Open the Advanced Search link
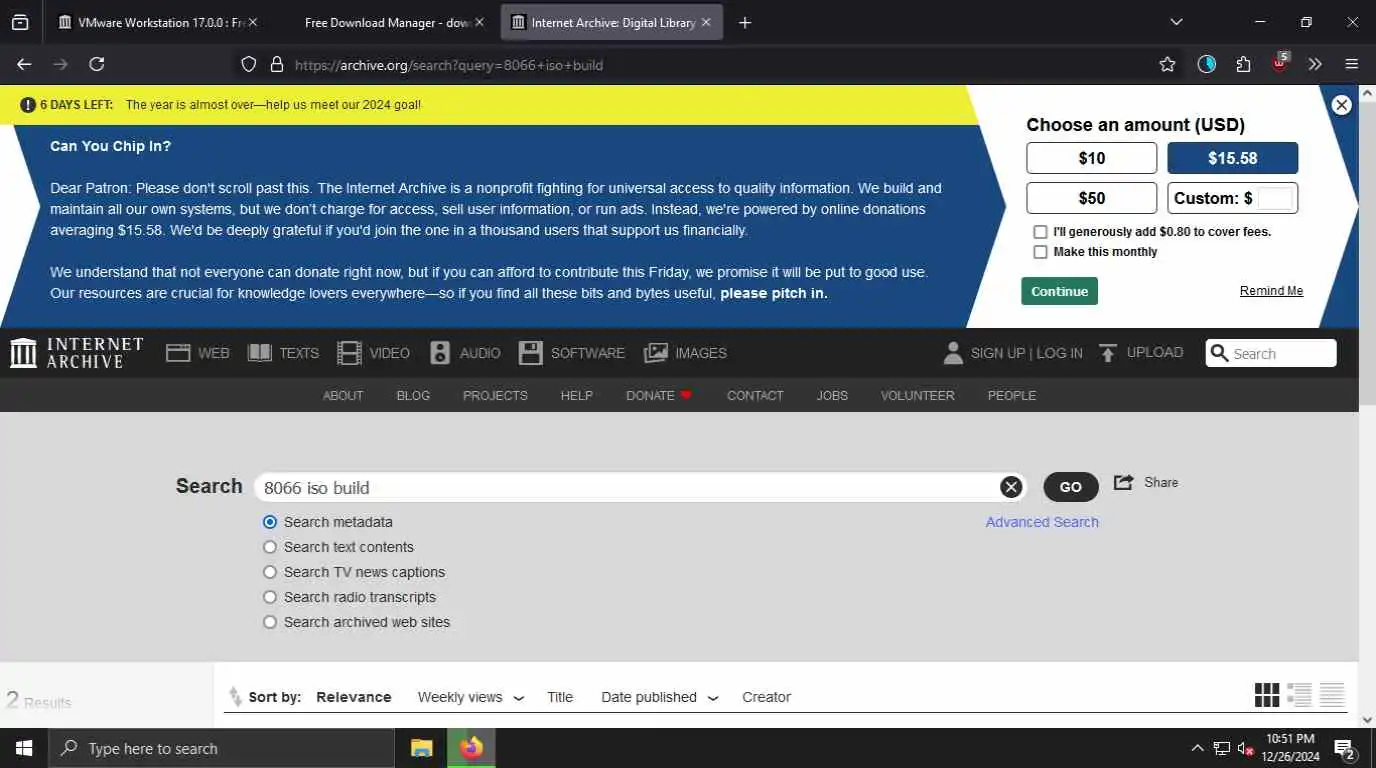Image resolution: width=1376 pixels, height=768 pixels. pyautogui.click(x=1042, y=522)
